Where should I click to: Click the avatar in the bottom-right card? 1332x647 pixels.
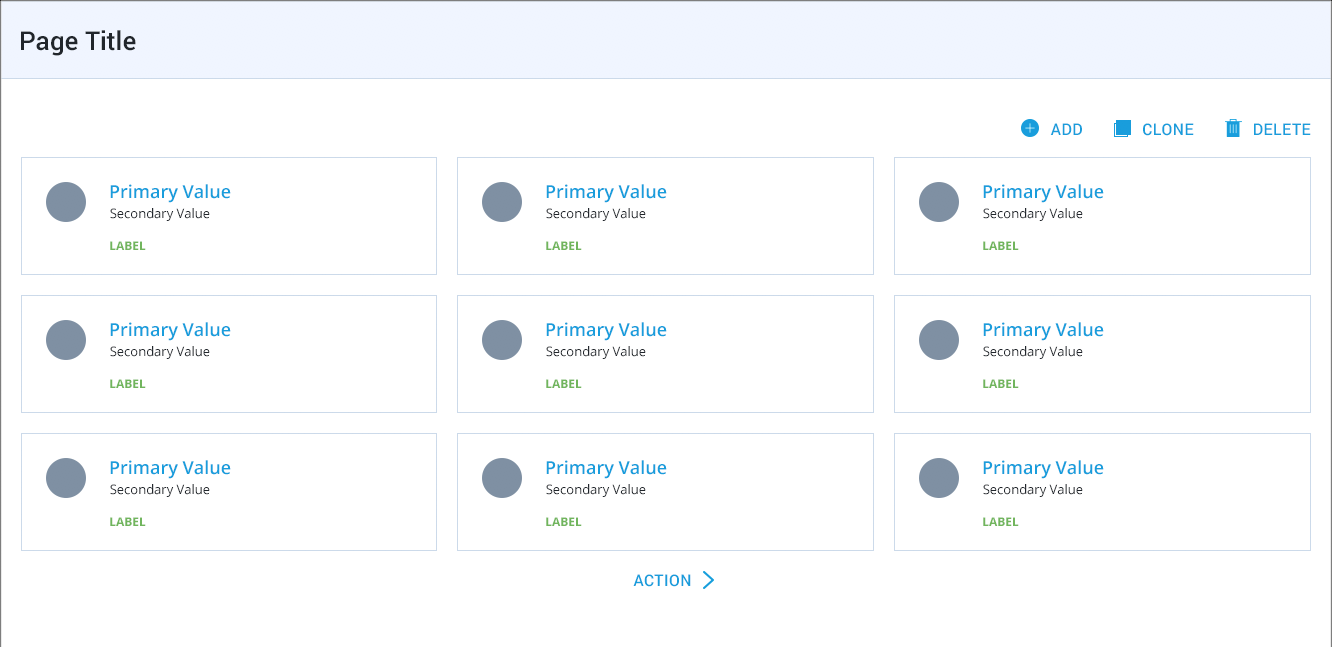tap(939, 477)
